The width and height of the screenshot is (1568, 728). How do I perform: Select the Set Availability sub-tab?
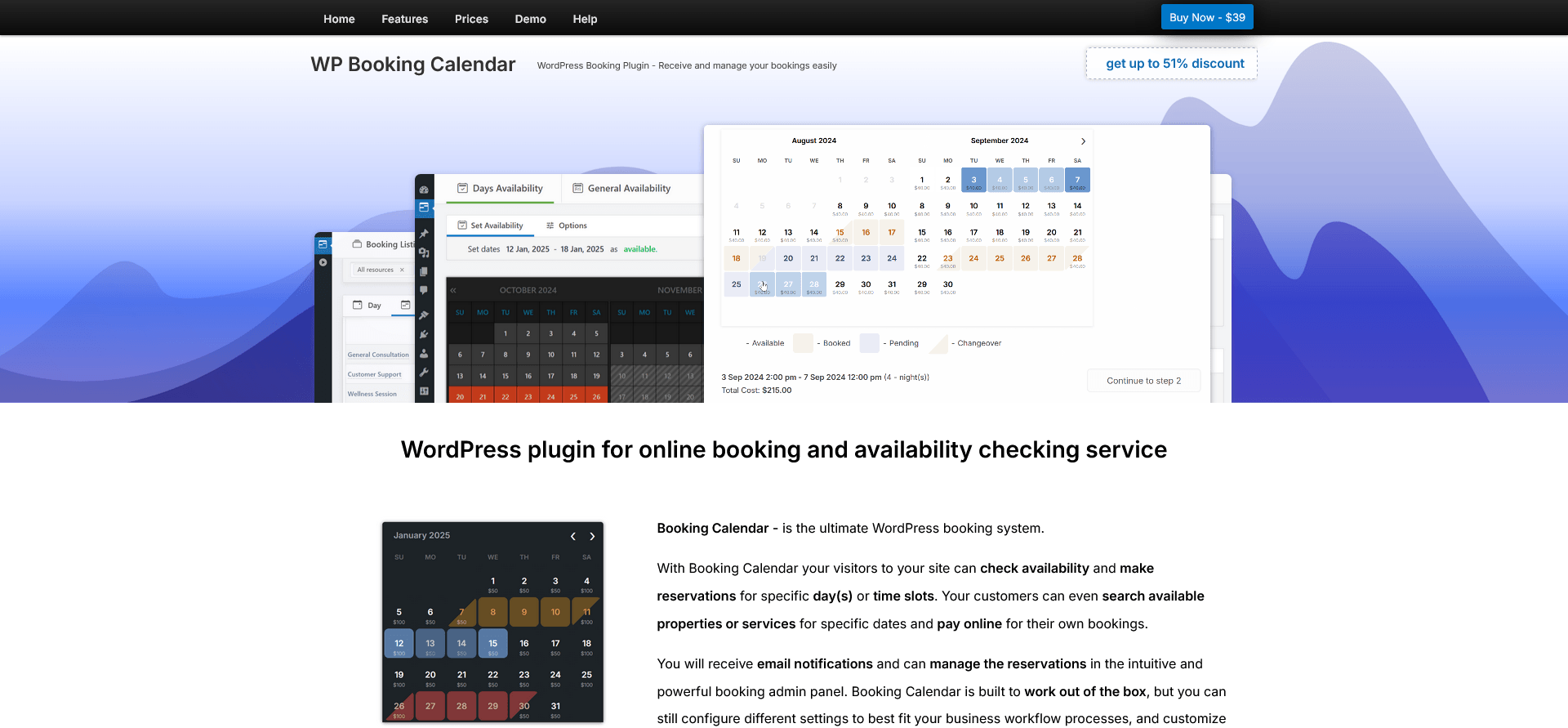pyautogui.click(x=490, y=226)
